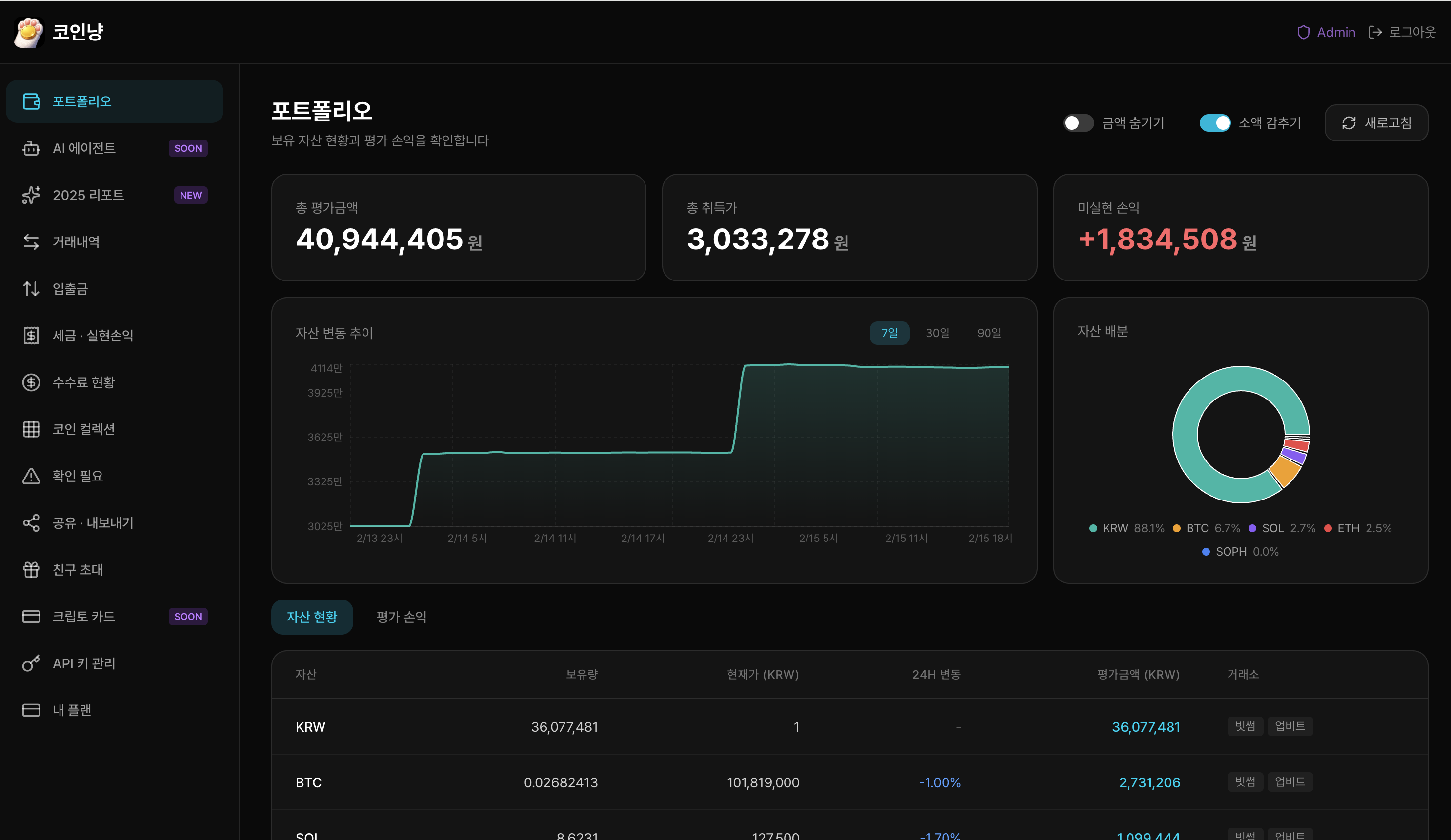Open the 코인 컬렉션 coin collection page
1451x840 pixels.
[83, 428]
